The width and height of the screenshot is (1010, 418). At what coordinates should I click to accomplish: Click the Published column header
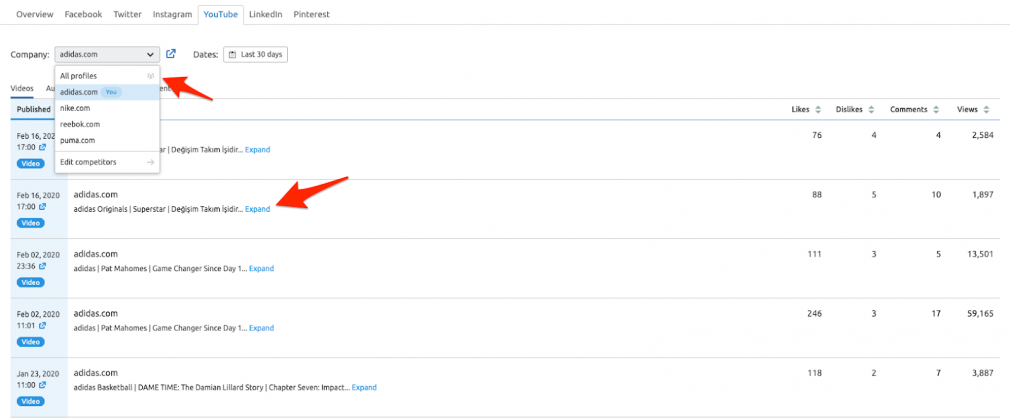33,109
